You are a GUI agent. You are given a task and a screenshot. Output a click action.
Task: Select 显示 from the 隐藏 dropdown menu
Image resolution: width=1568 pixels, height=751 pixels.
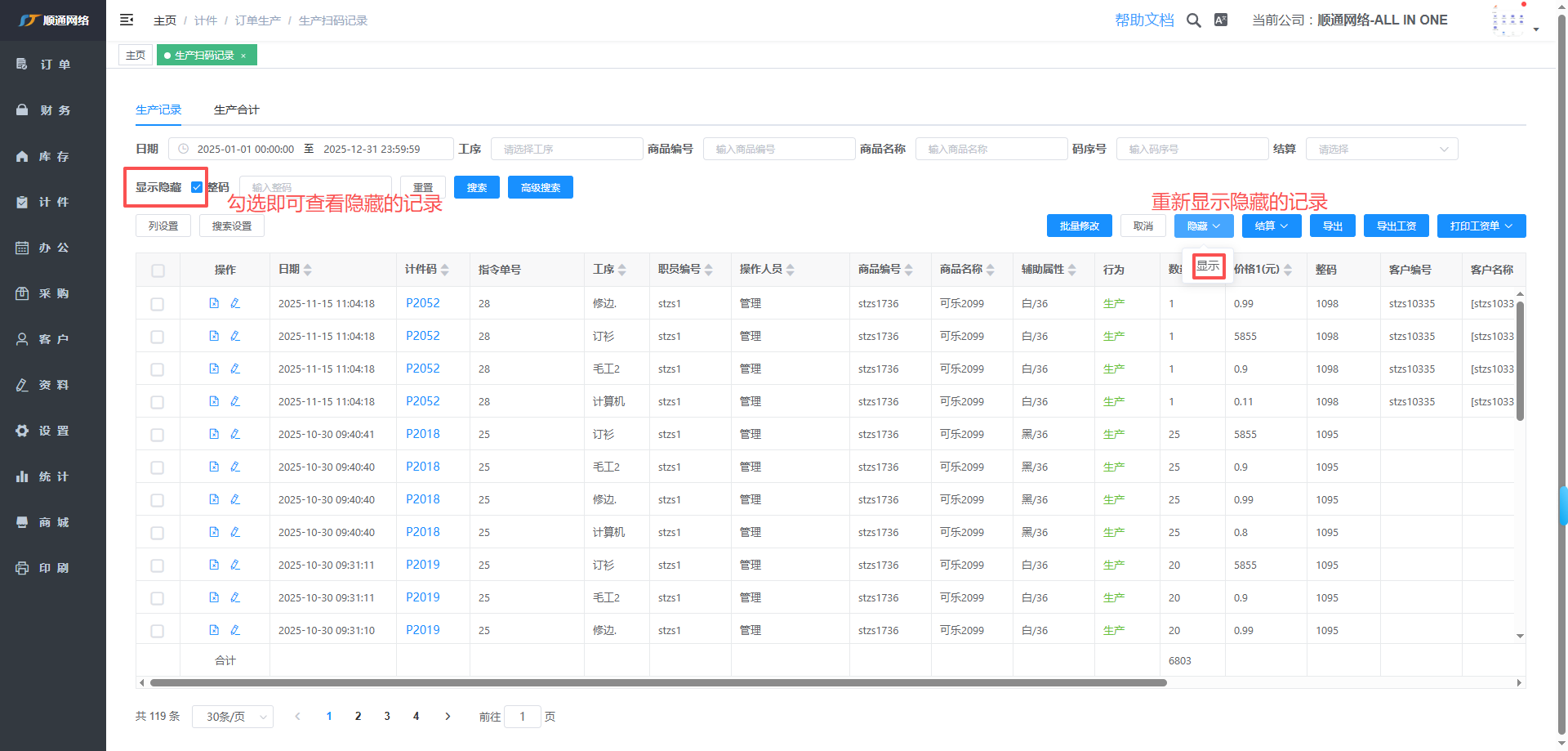pos(1208,266)
